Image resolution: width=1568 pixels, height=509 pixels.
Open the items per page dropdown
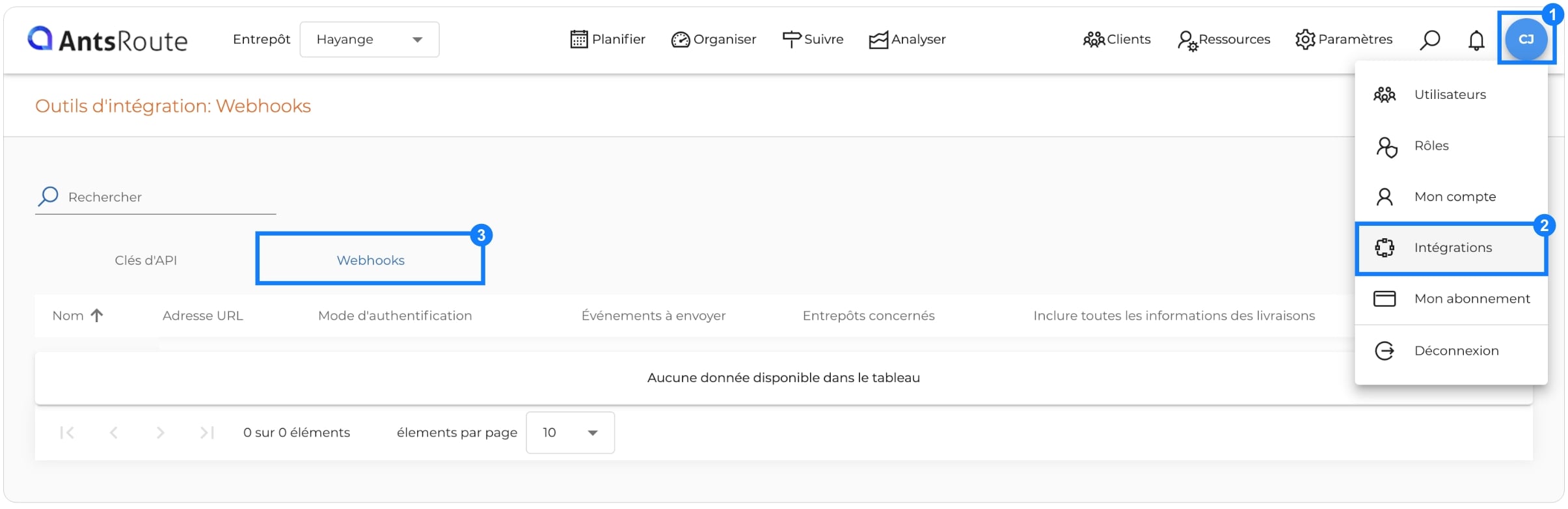[570, 433]
